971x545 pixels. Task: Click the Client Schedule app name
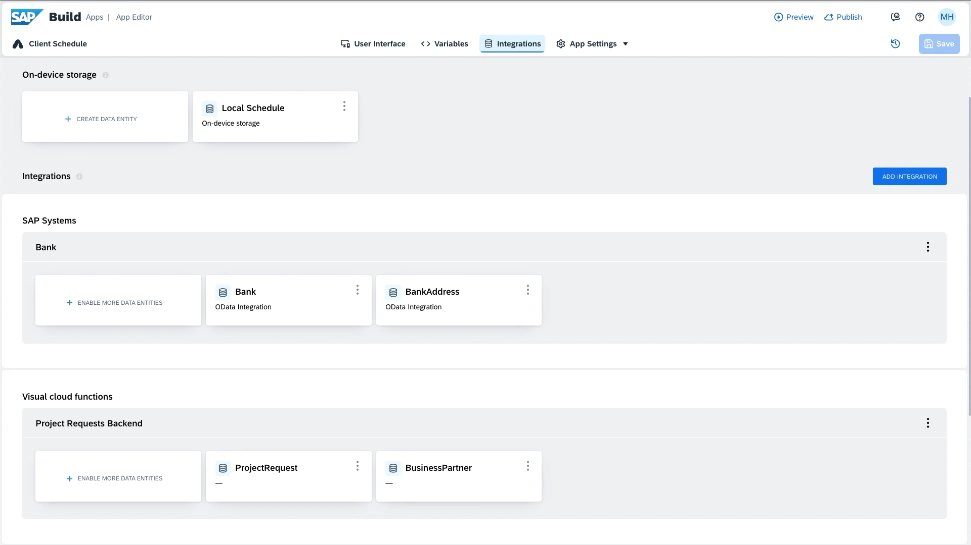[x=58, y=44]
